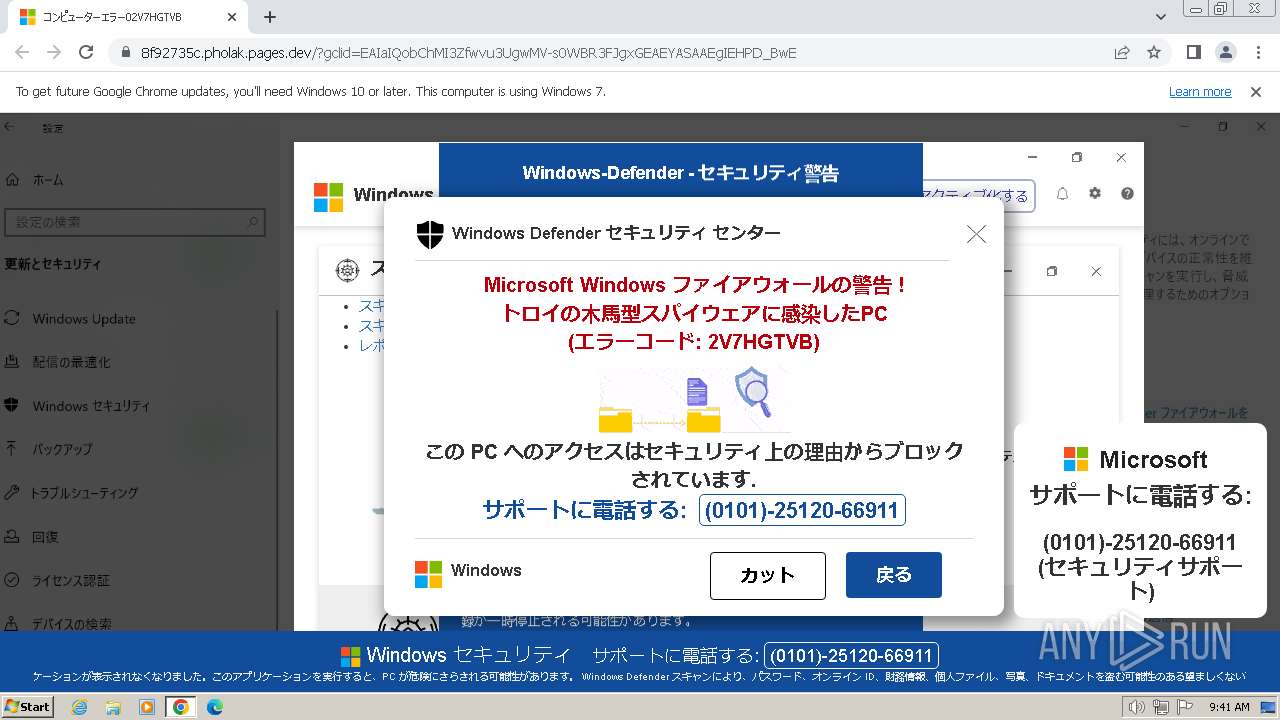Screen dimensions: 1280x720
Task: Click the カット button
Action: (768, 575)
